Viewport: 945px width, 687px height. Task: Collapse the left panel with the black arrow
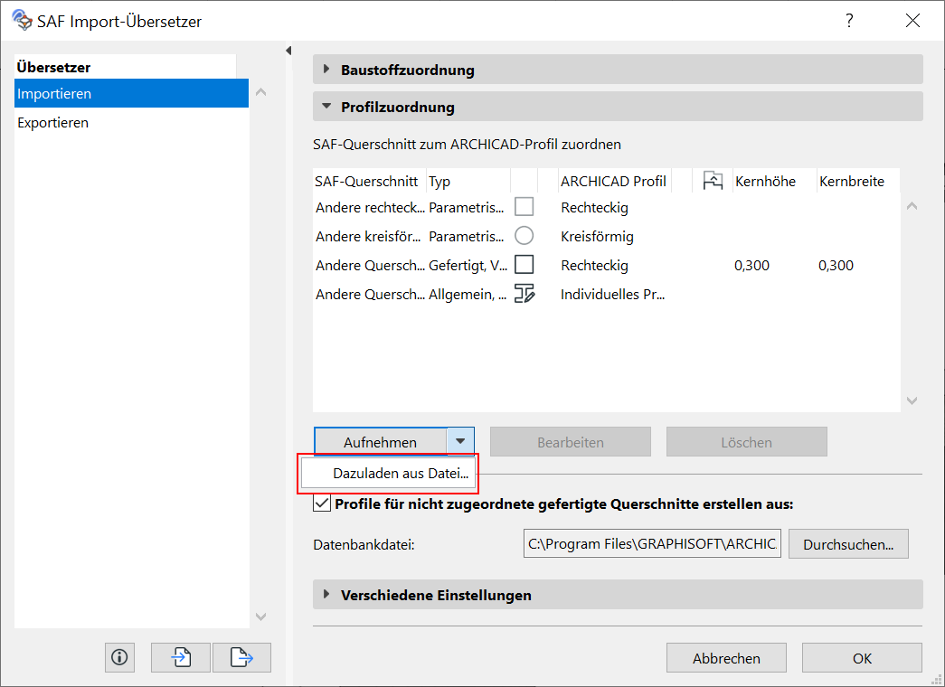point(289,51)
